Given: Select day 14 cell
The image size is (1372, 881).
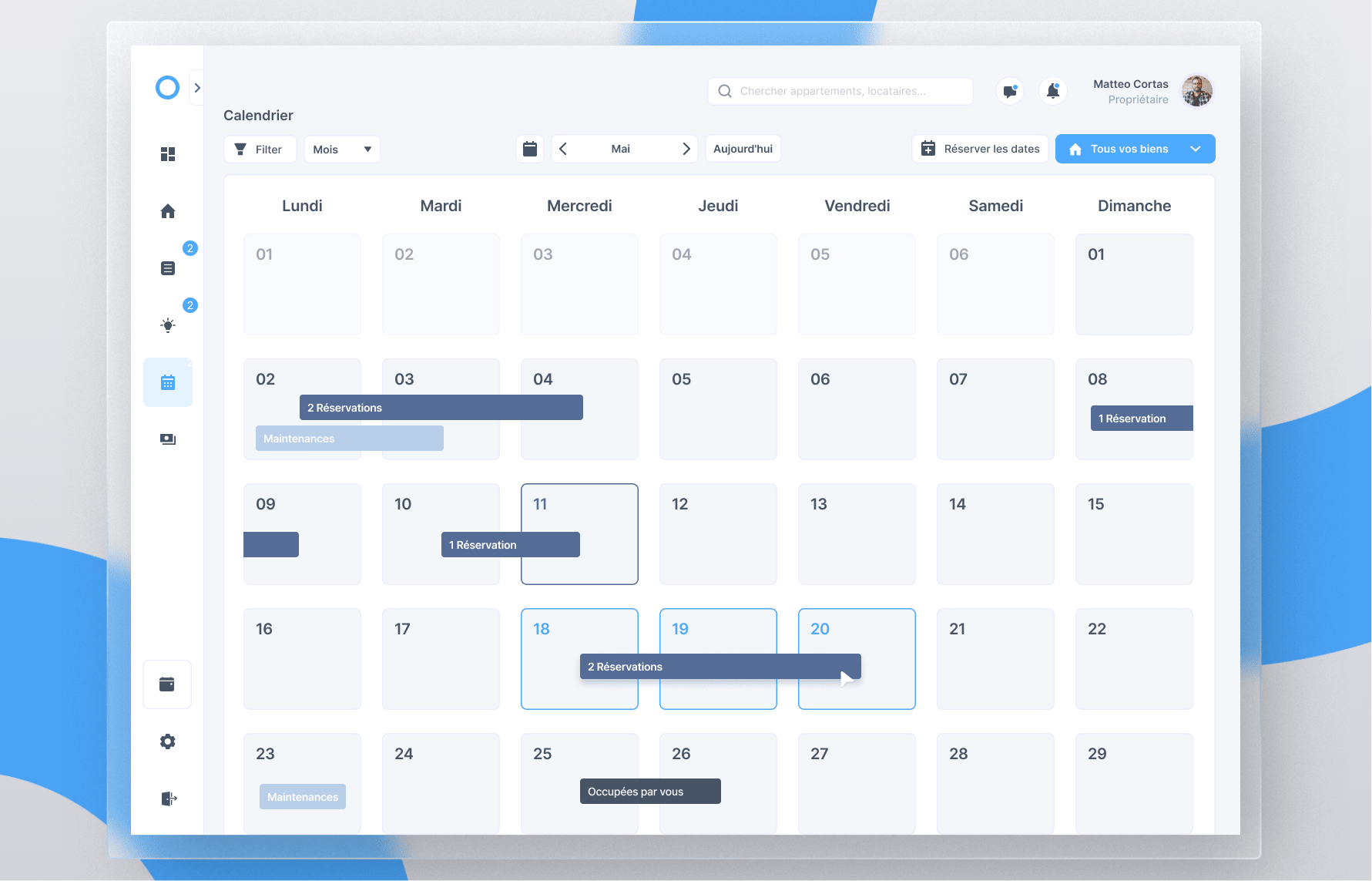Looking at the screenshot, I should coord(995,534).
